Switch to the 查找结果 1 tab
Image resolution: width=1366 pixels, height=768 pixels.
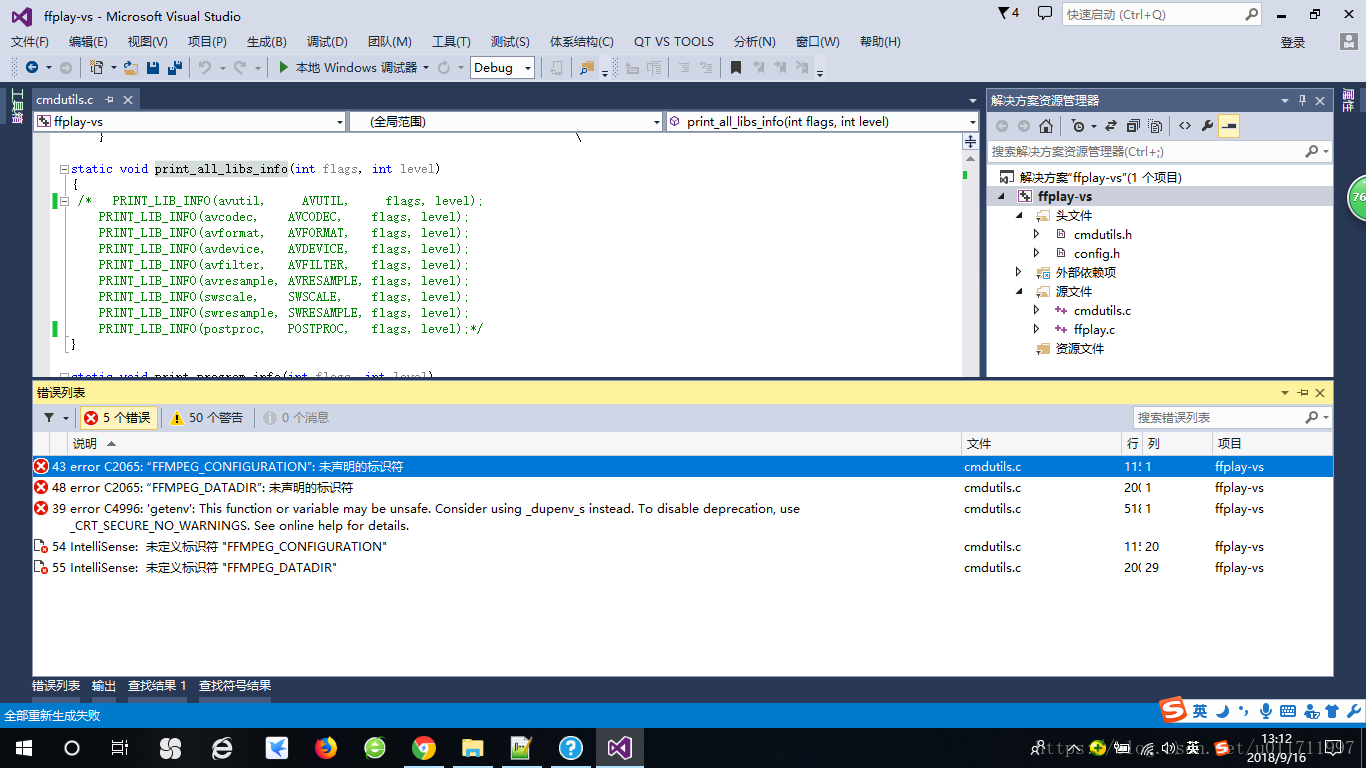point(157,686)
